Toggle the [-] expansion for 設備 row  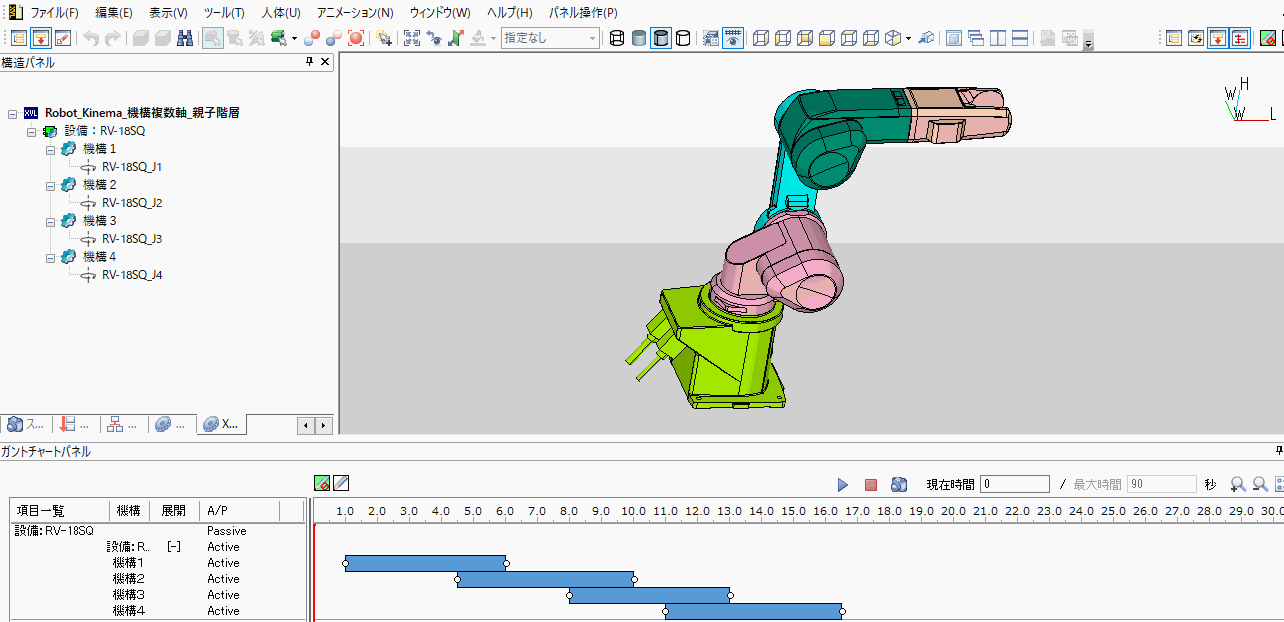173,547
